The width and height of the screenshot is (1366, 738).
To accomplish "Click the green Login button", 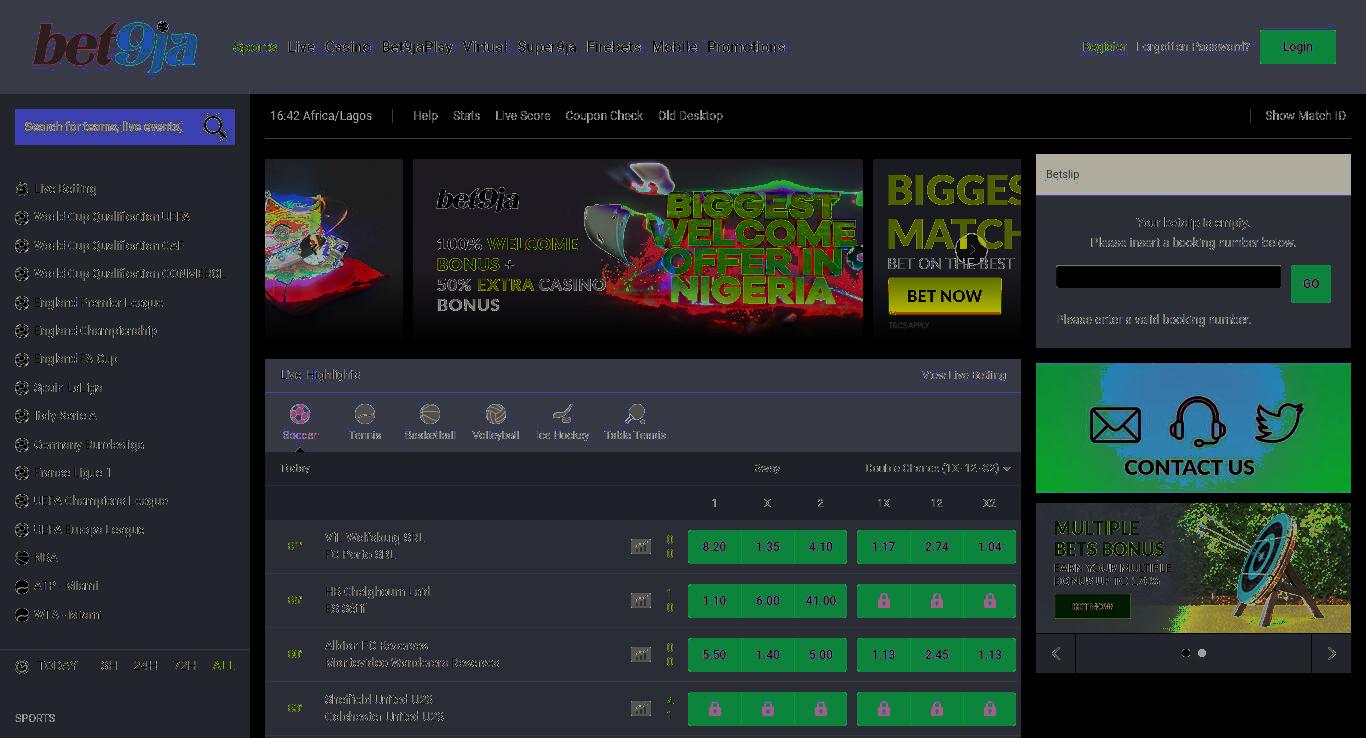I will 1298,47.
